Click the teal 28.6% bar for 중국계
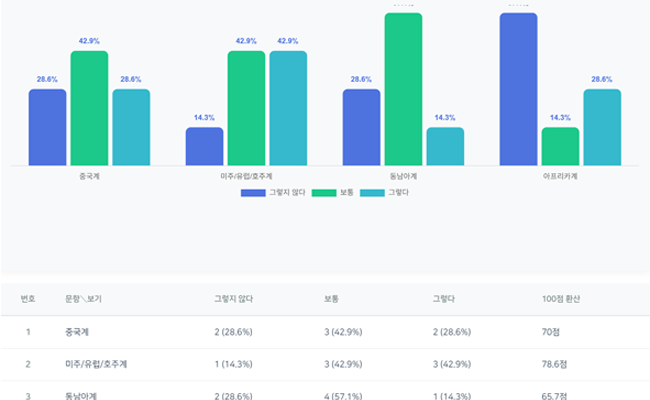650x400 pixels. tap(131, 127)
